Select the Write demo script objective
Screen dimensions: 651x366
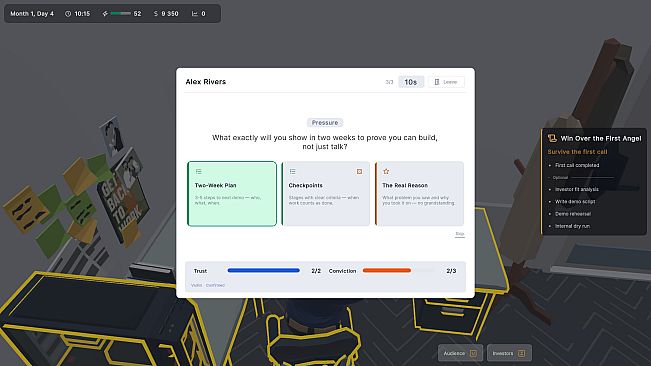click(x=575, y=202)
